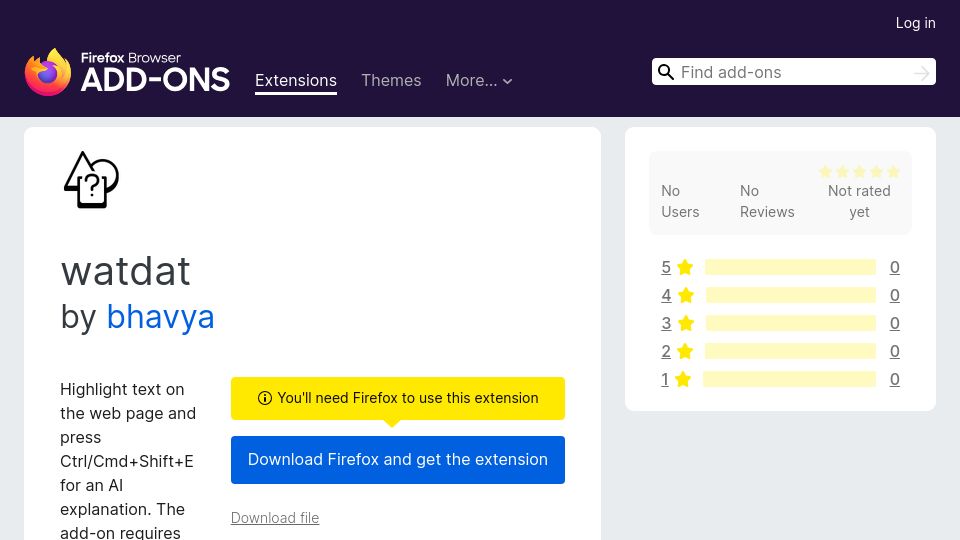Click the 5-star rating star icon
This screenshot has width=960, height=540.
point(685,268)
